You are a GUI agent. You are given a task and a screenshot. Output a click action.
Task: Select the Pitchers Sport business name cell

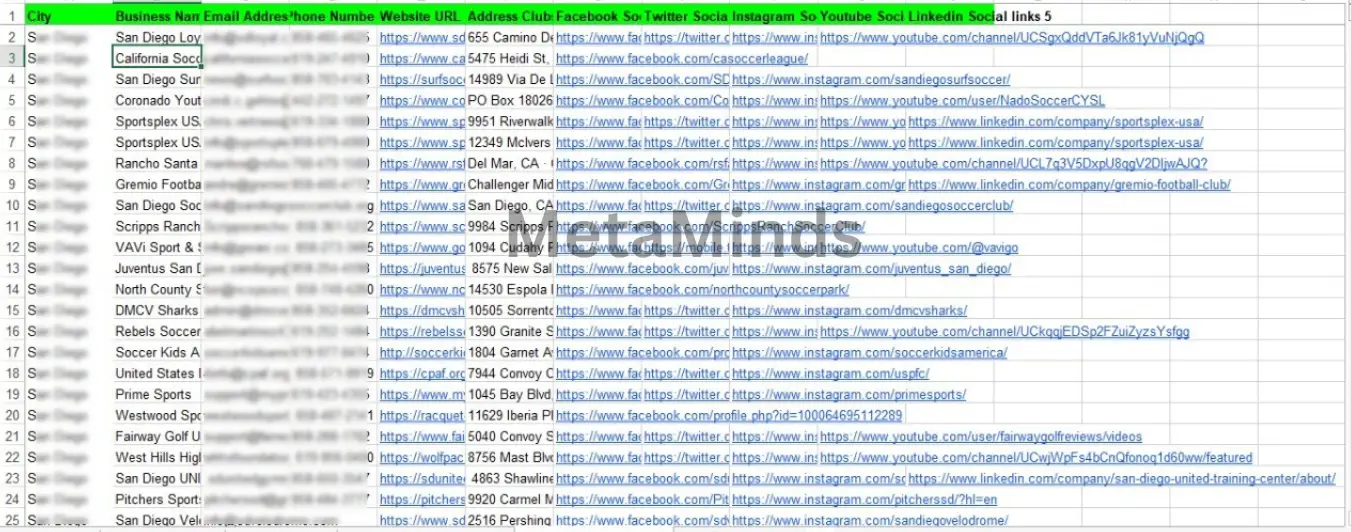point(157,500)
